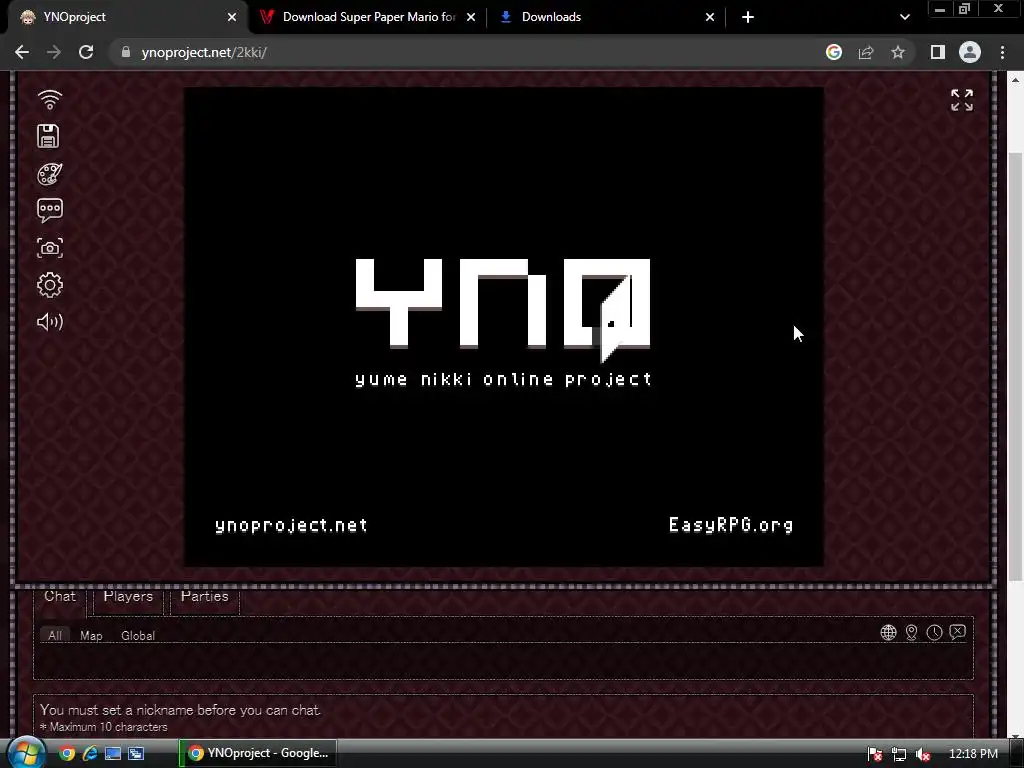Switch to the Players tab
The width and height of the screenshot is (1024, 768).
[128, 596]
